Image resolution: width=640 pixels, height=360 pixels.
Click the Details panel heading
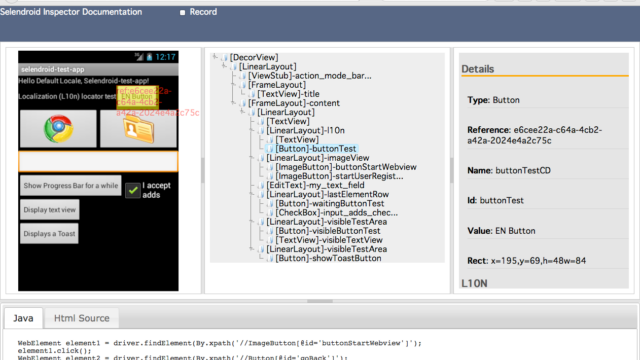coord(478,69)
